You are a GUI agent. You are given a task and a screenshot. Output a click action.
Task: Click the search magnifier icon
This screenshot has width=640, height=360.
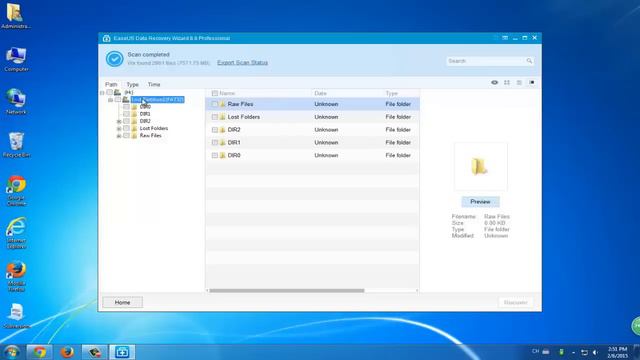(529, 61)
